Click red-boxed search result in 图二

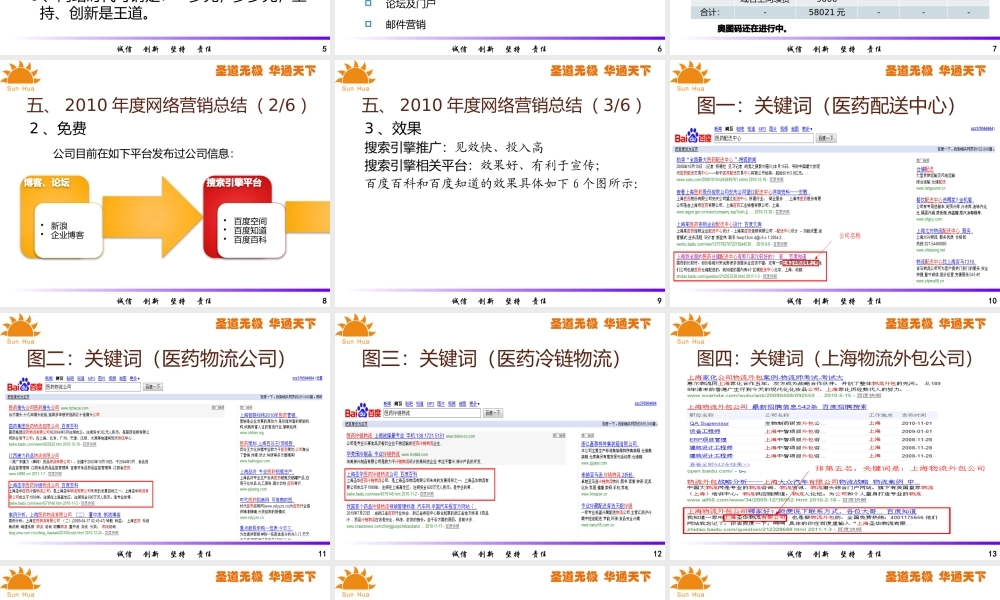click(x=80, y=494)
